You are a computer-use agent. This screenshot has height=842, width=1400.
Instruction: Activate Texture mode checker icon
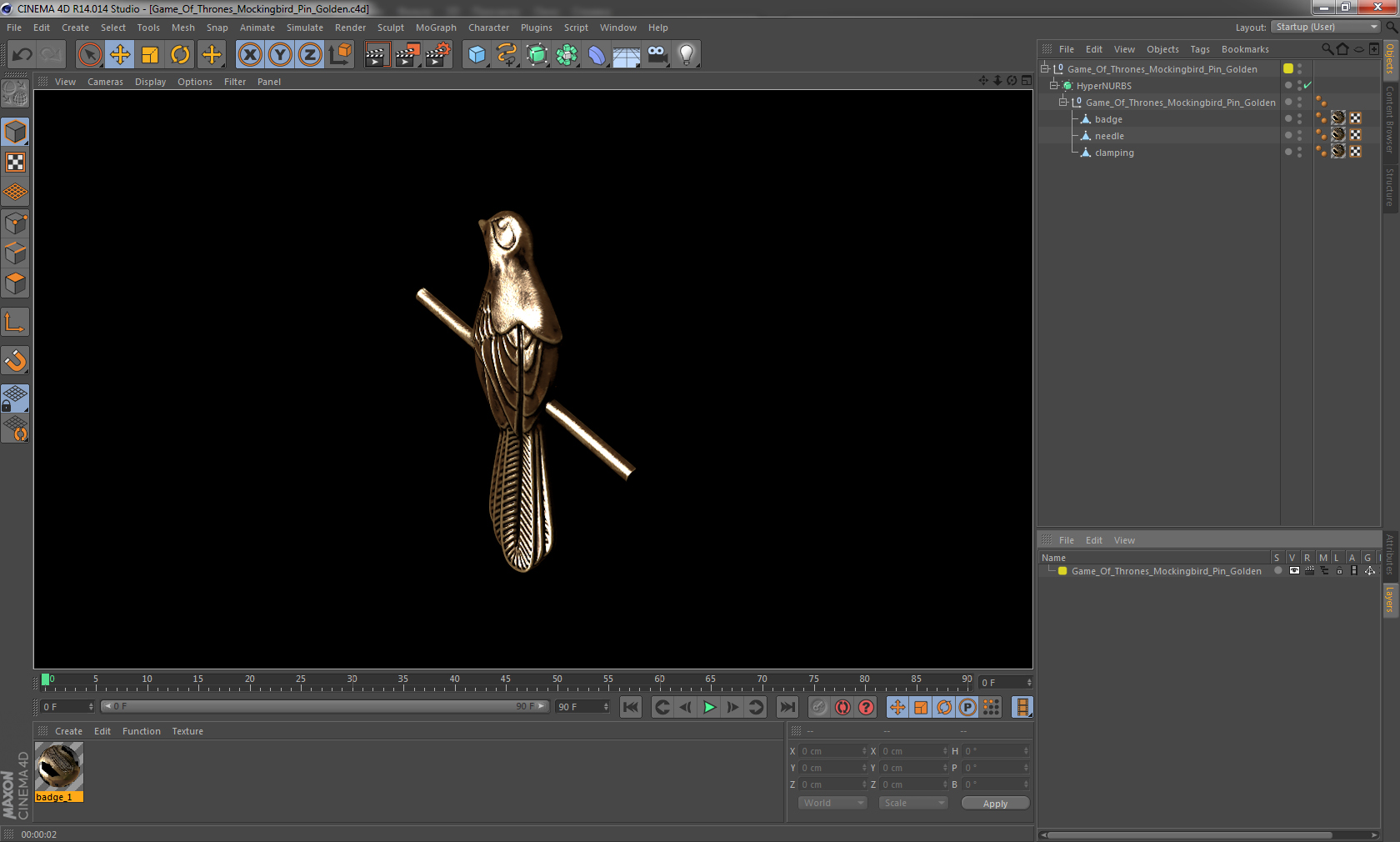pyautogui.click(x=15, y=163)
